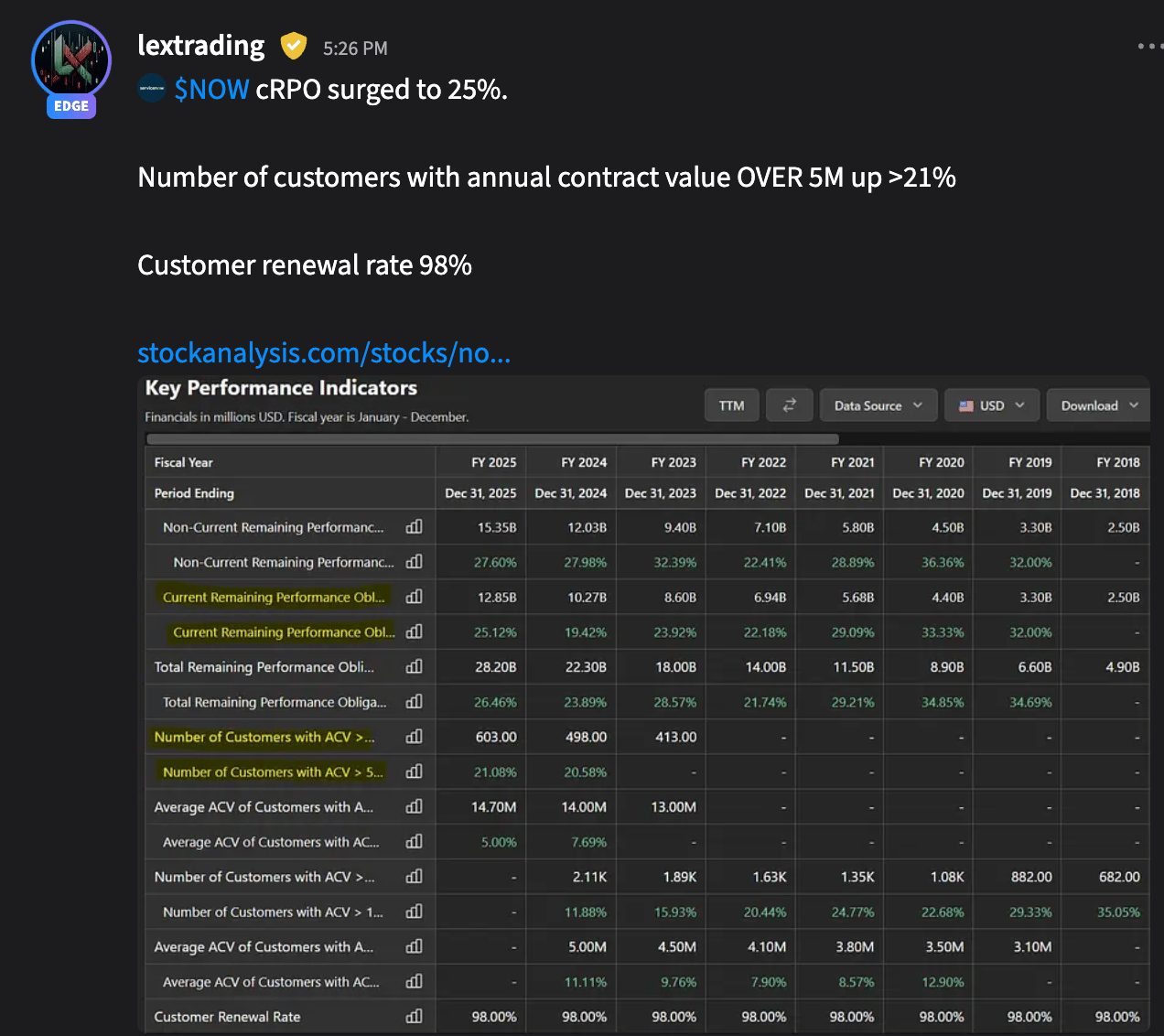Open the Download dropdown menu

tap(1098, 405)
